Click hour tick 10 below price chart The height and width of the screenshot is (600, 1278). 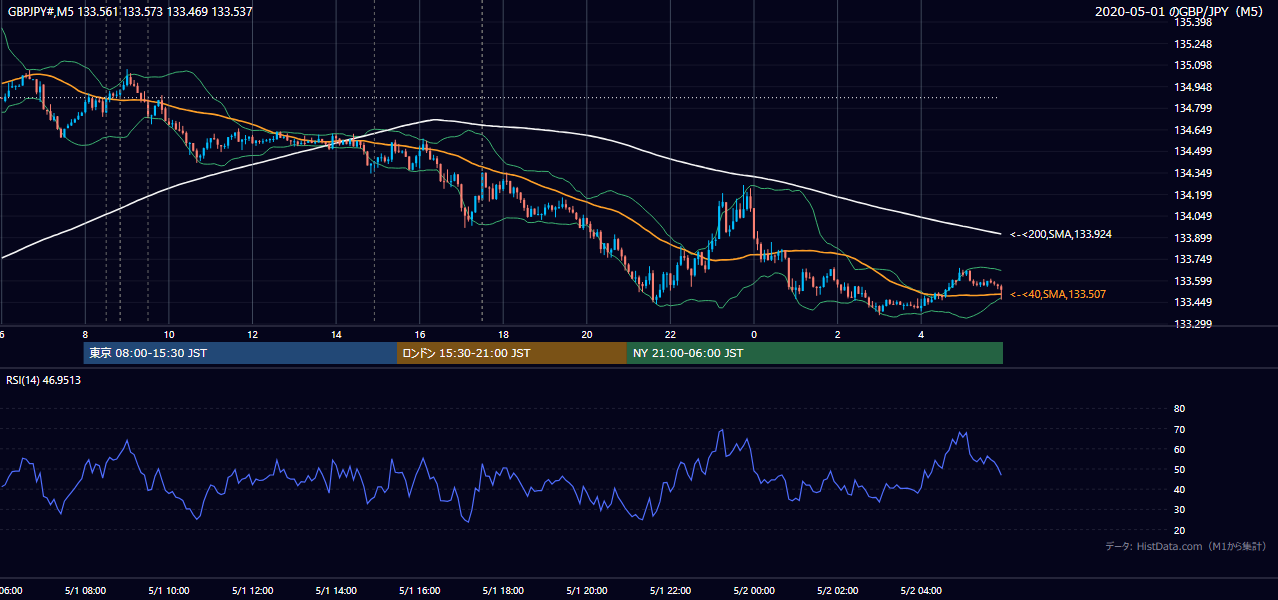point(169,334)
